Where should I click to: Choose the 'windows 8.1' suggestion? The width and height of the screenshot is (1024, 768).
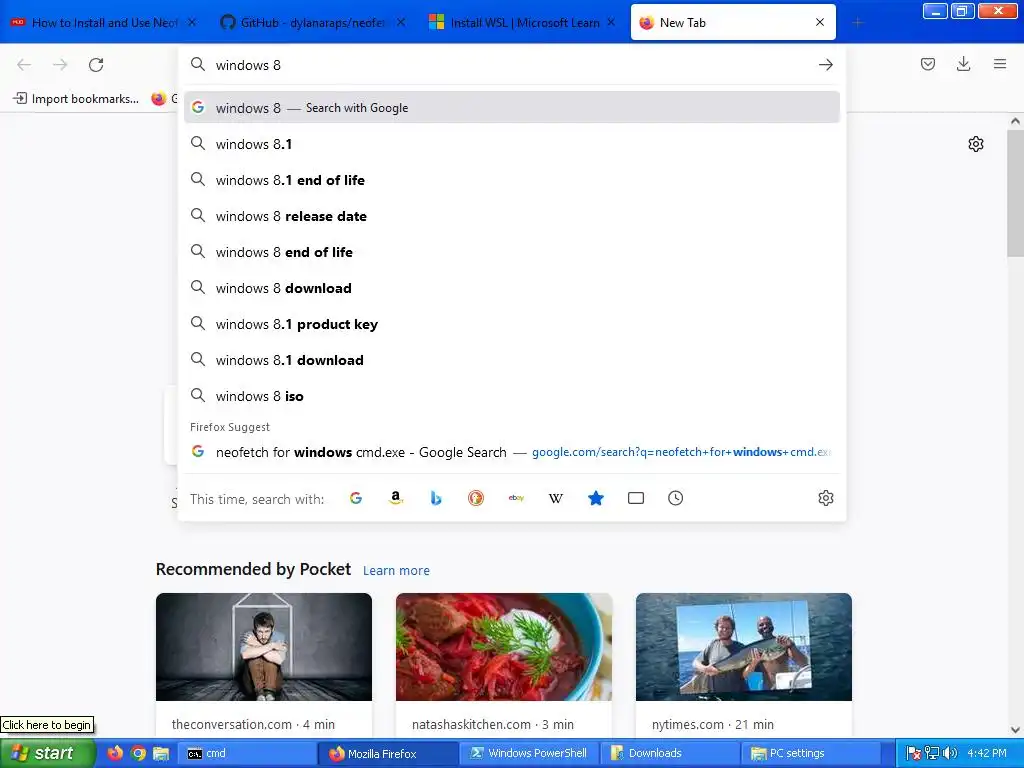[x=511, y=144]
